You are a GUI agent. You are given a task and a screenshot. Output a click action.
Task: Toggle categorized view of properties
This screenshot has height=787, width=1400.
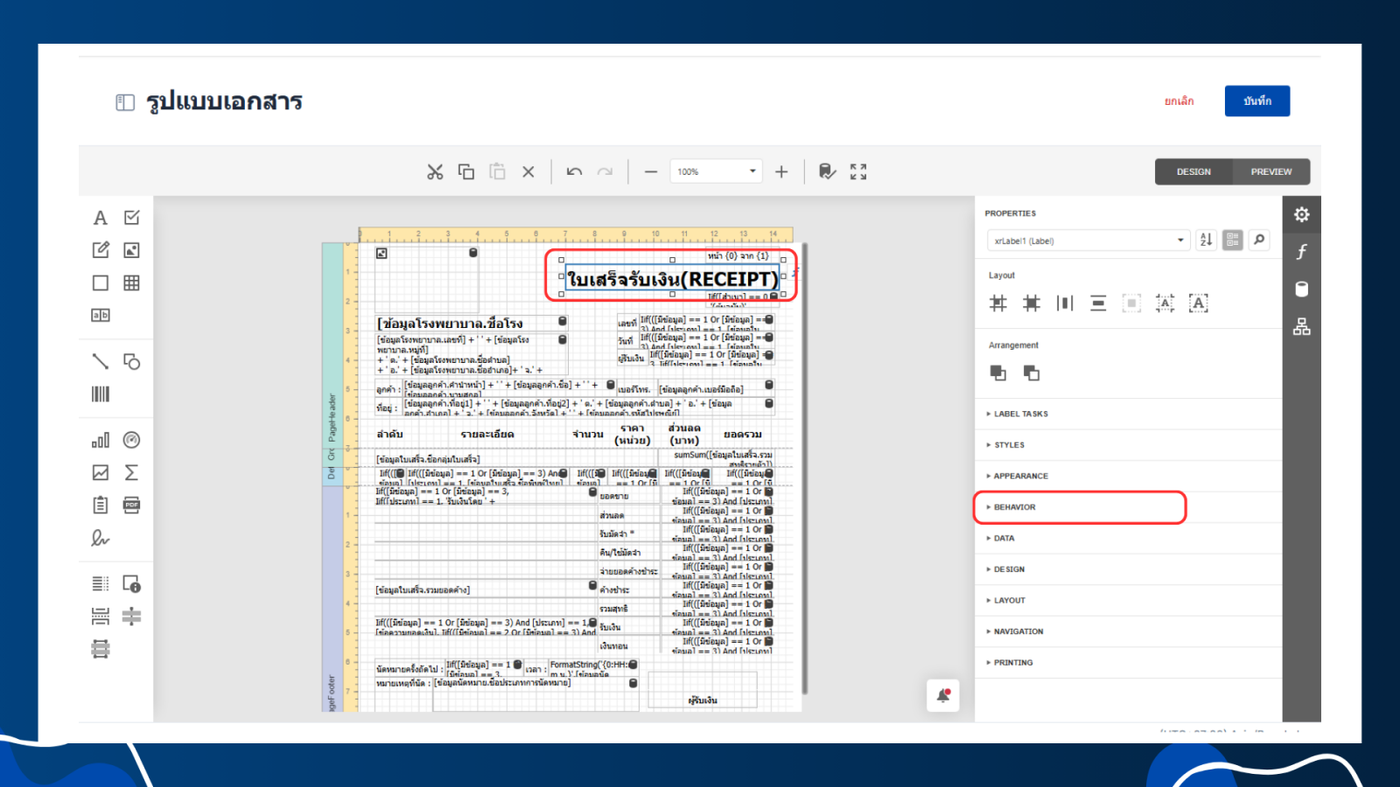coord(1232,240)
